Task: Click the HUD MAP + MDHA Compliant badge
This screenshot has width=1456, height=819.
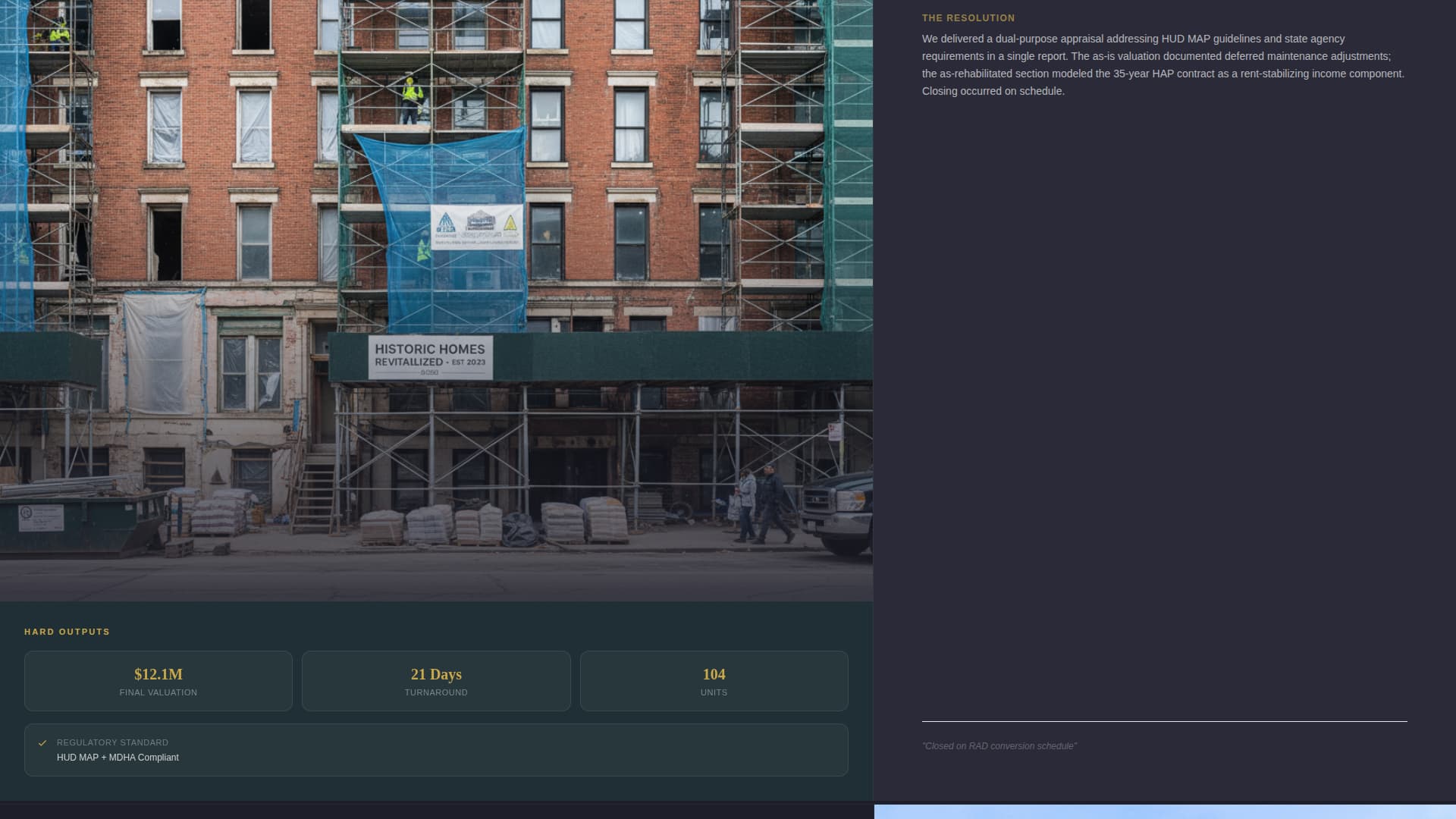Action: coord(118,757)
